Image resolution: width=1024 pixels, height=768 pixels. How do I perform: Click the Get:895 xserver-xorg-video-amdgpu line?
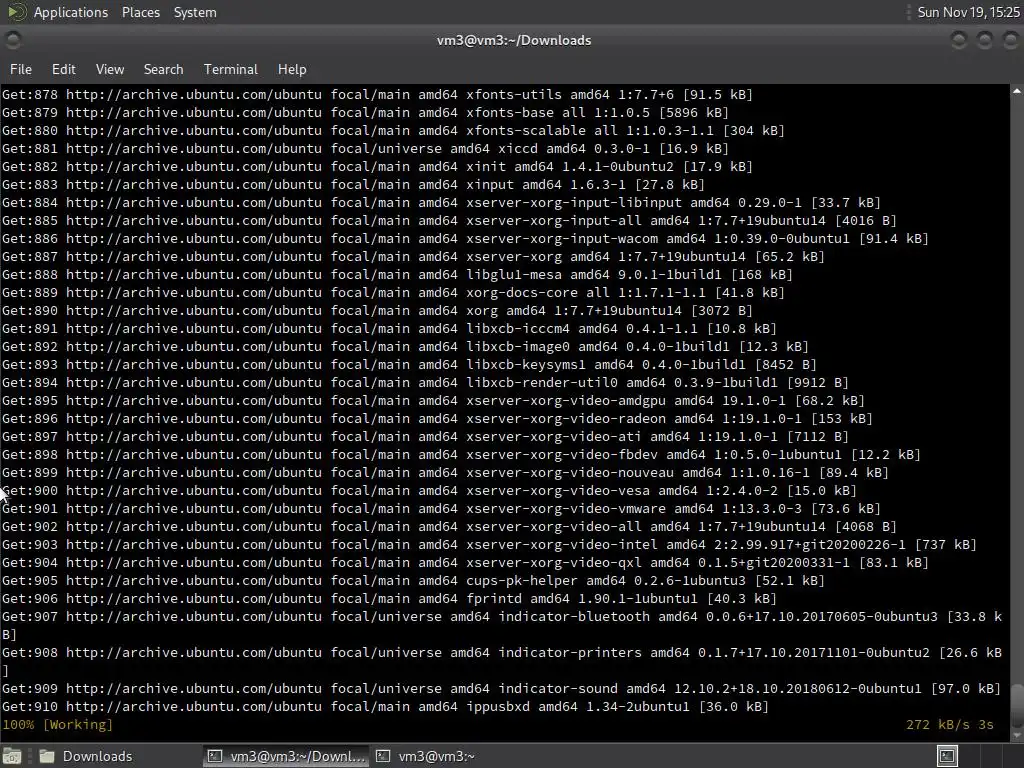(433, 400)
